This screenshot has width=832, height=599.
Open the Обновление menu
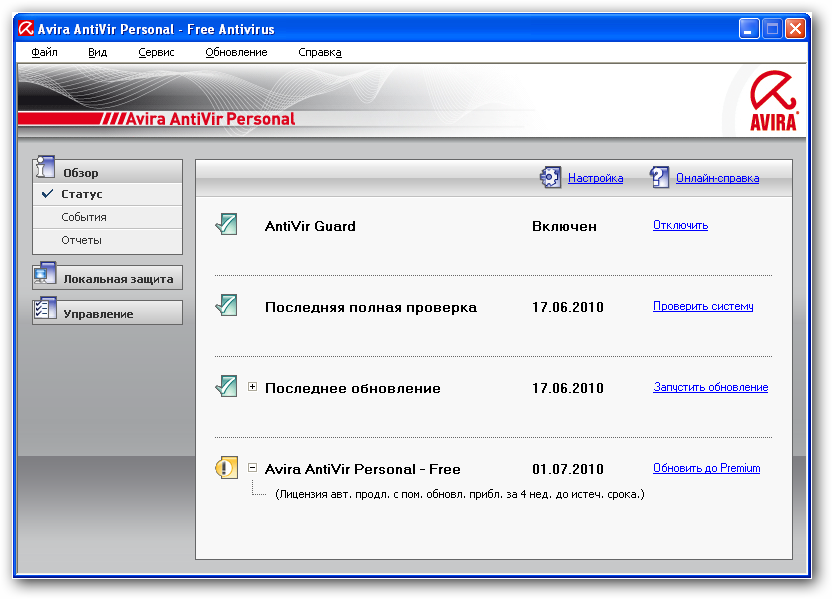pyautogui.click(x=236, y=52)
